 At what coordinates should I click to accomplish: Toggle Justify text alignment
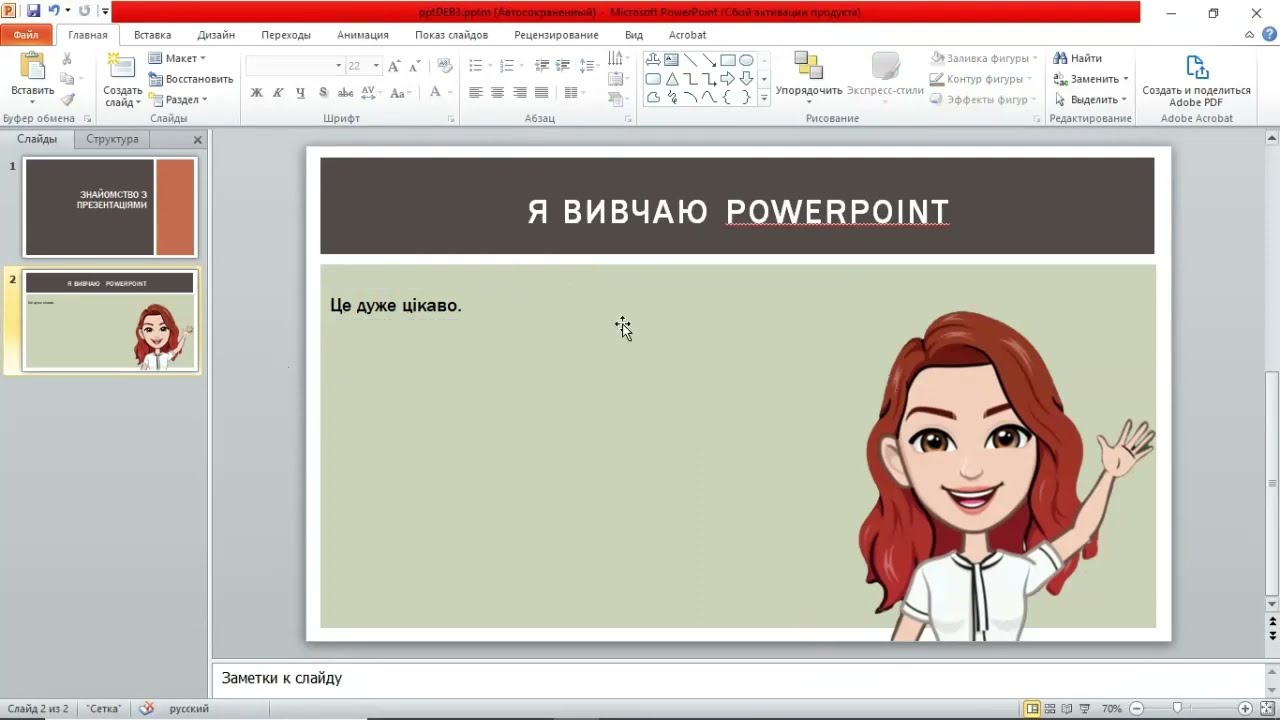(x=541, y=93)
